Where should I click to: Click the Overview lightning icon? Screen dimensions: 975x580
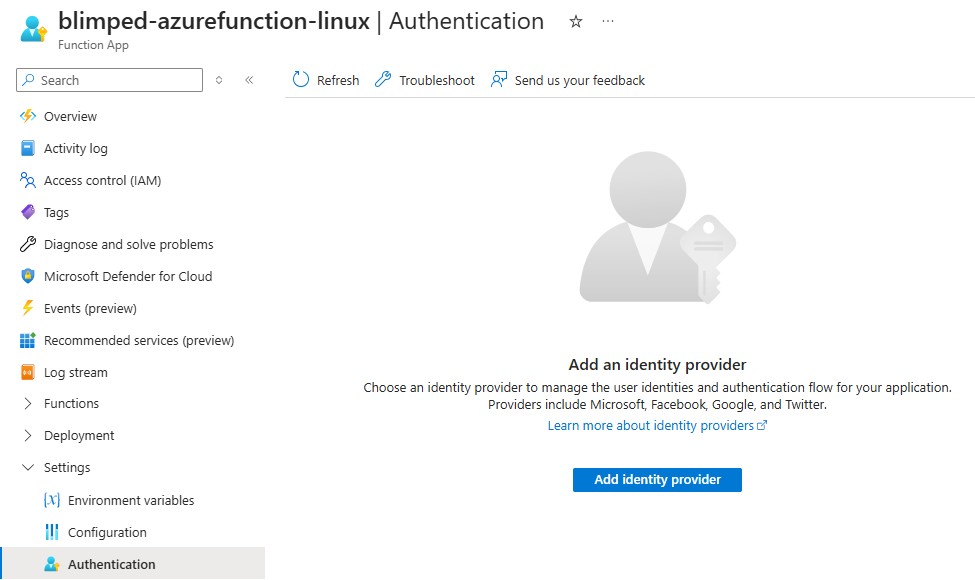[28, 116]
